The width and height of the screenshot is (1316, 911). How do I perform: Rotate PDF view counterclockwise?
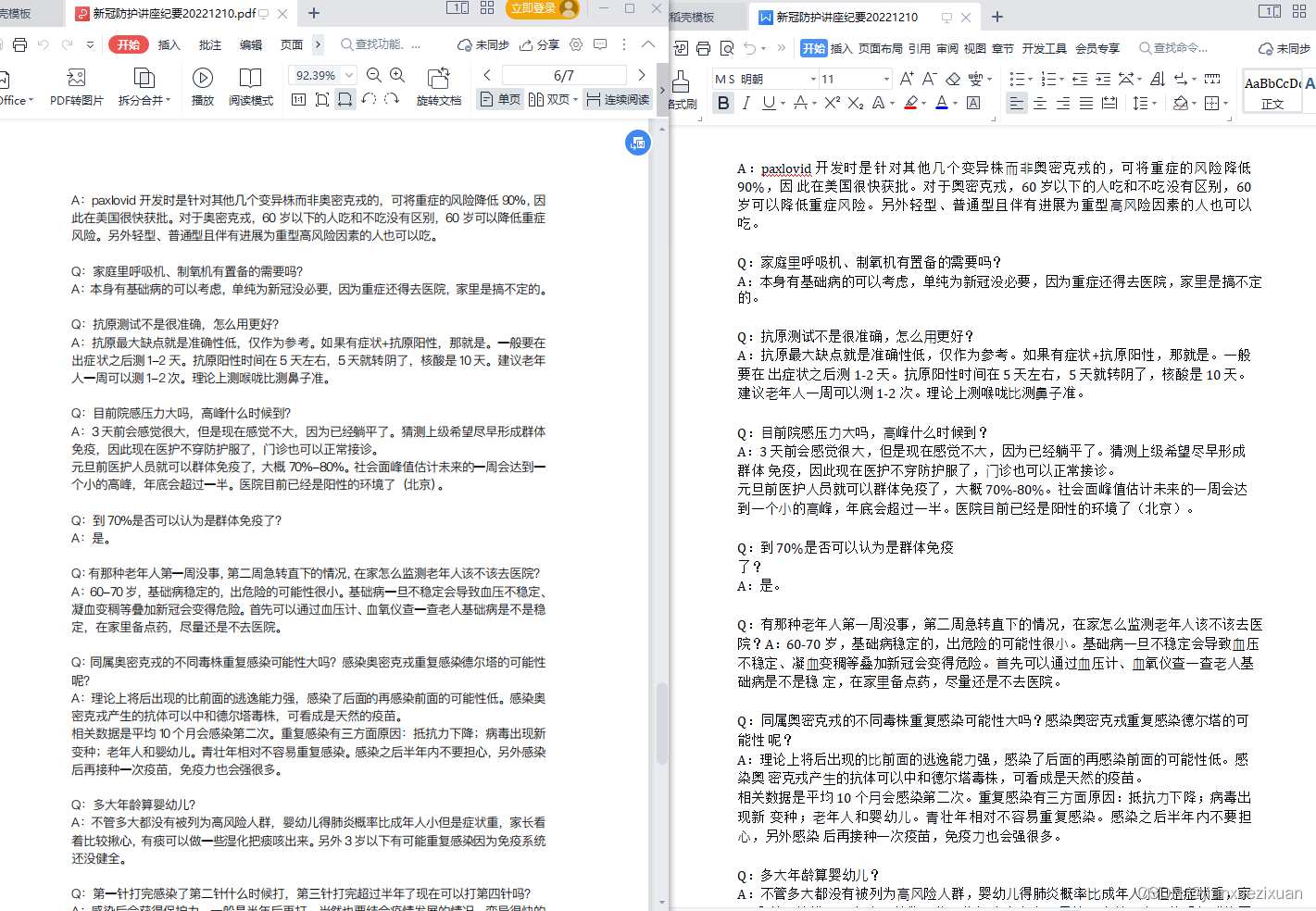click(369, 99)
